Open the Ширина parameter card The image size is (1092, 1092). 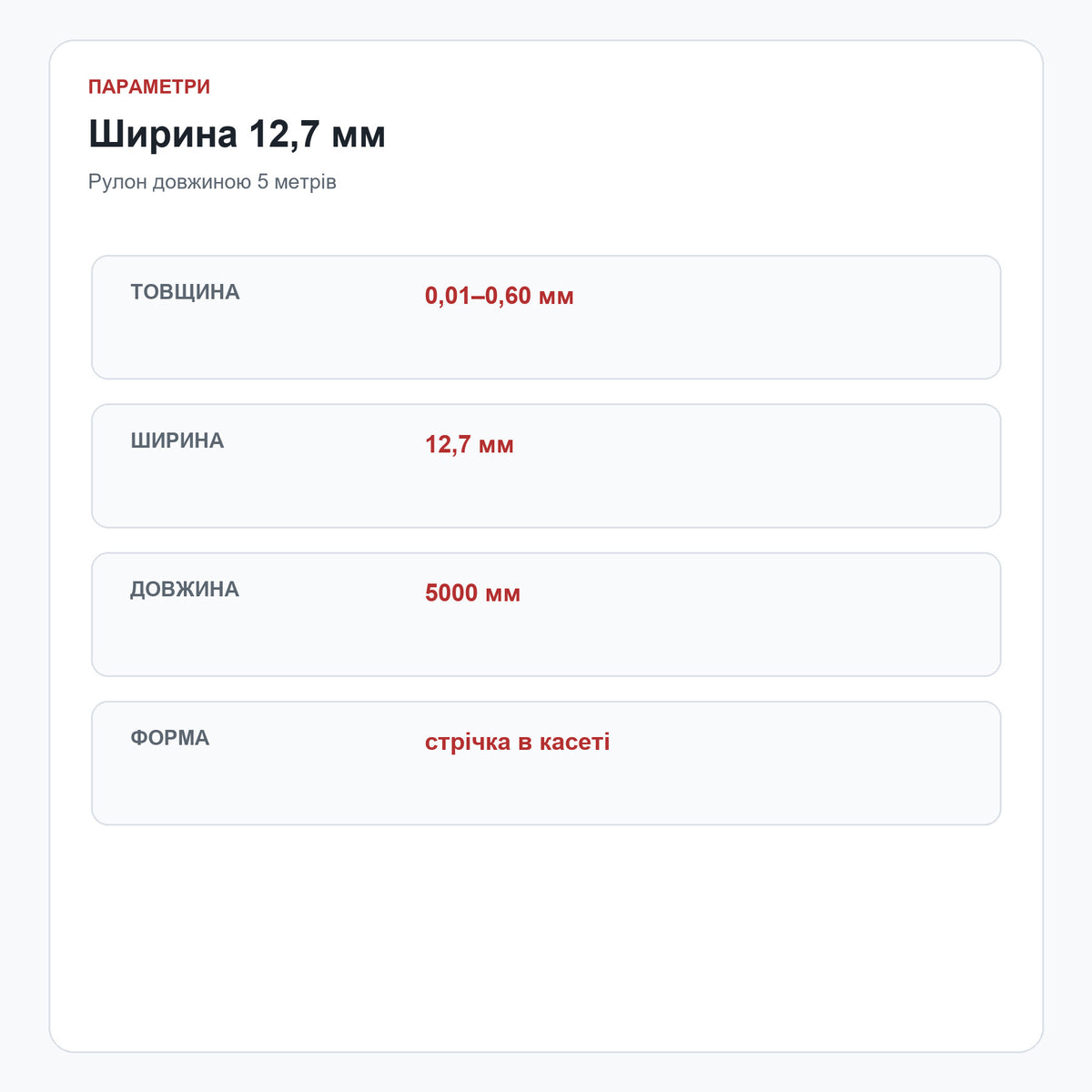pos(546,466)
